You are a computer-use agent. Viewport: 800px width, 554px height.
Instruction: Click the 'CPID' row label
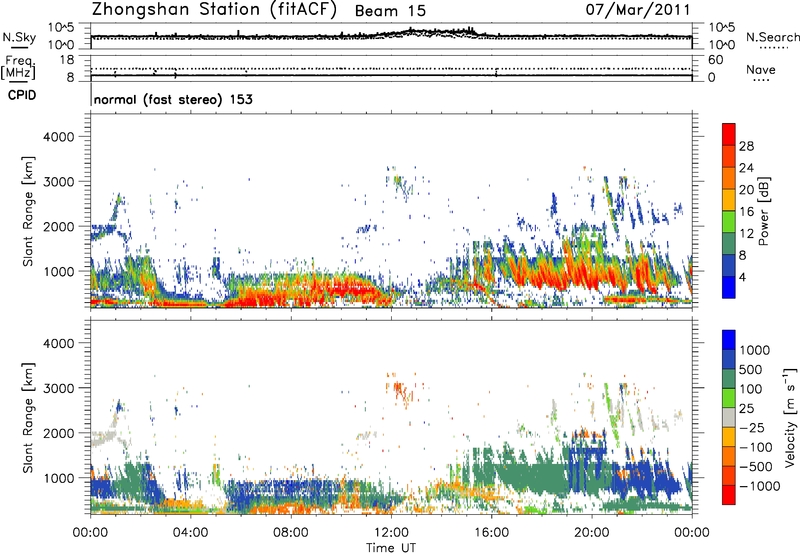point(22,95)
